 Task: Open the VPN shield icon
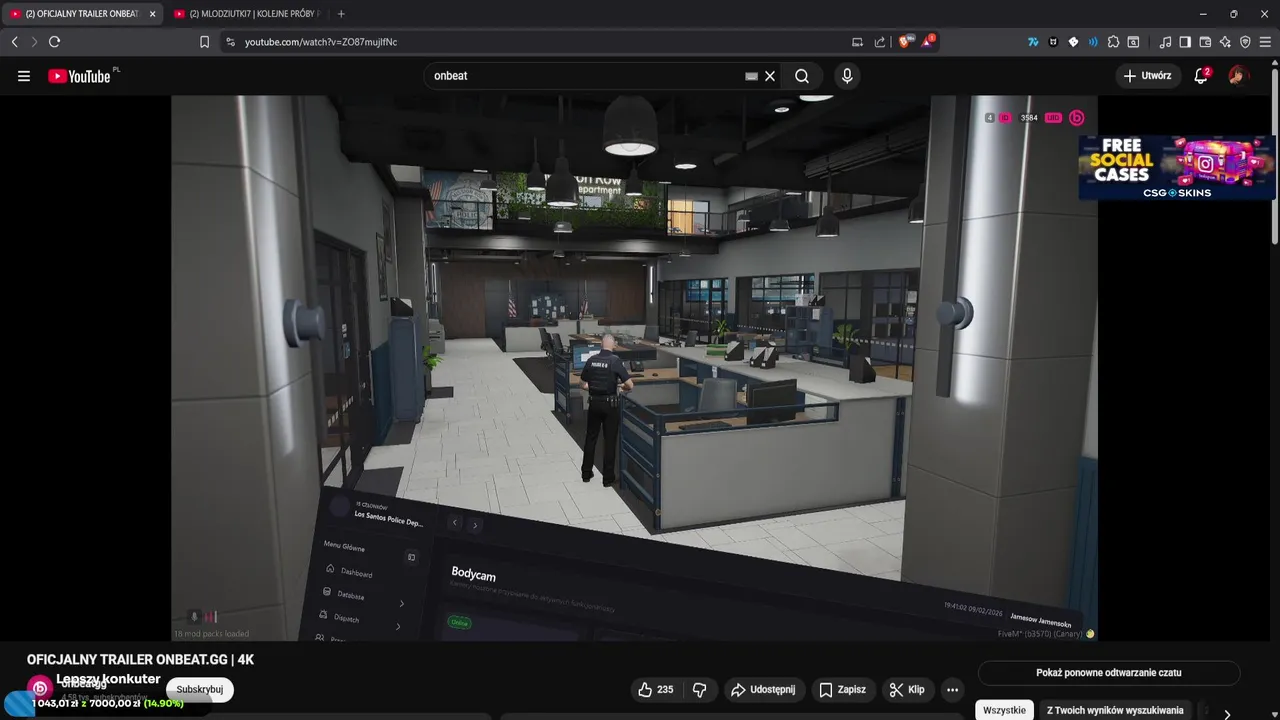[1245, 42]
